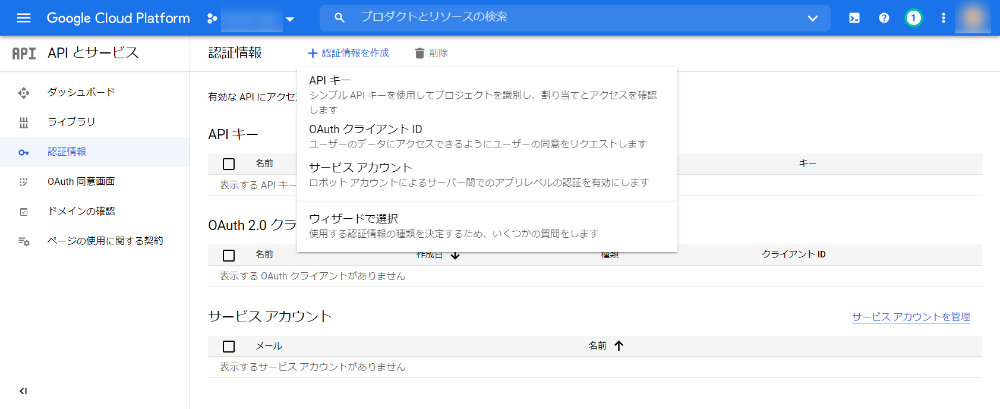This screenshot has height=409, width=1000.
Task: Open the three-dot settings menu
Action: (x=944, y=18)
